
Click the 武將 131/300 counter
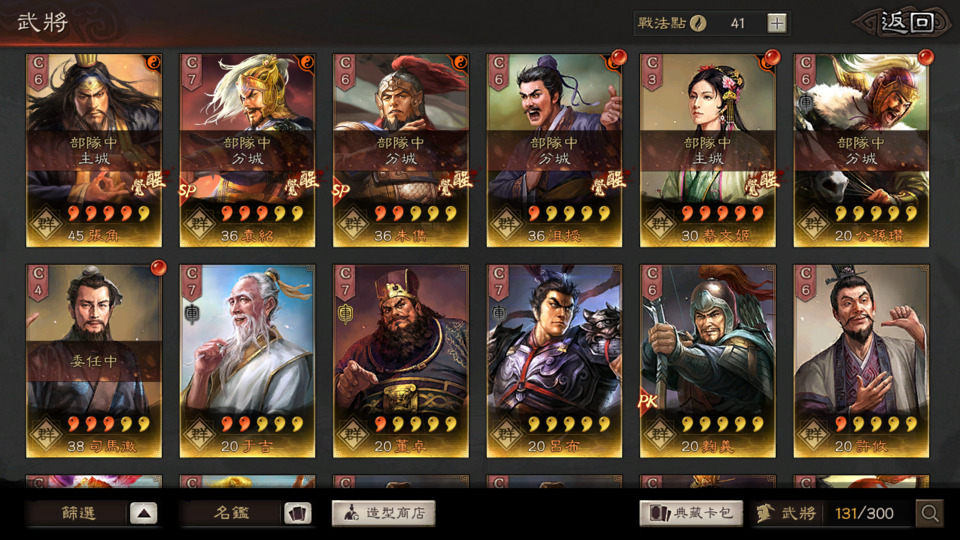833,513
